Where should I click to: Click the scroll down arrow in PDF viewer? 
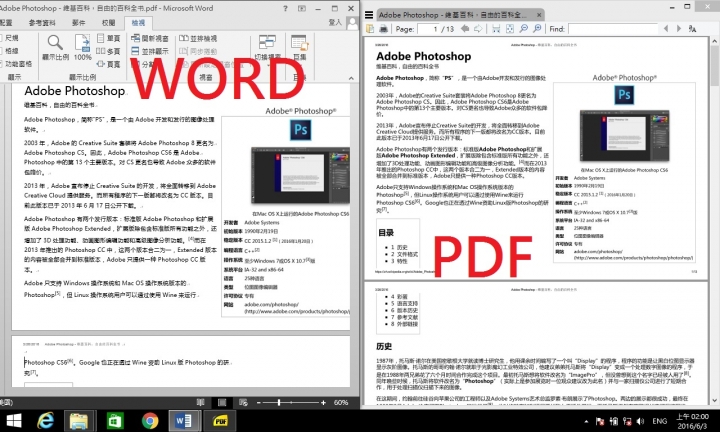click(714, 401)
